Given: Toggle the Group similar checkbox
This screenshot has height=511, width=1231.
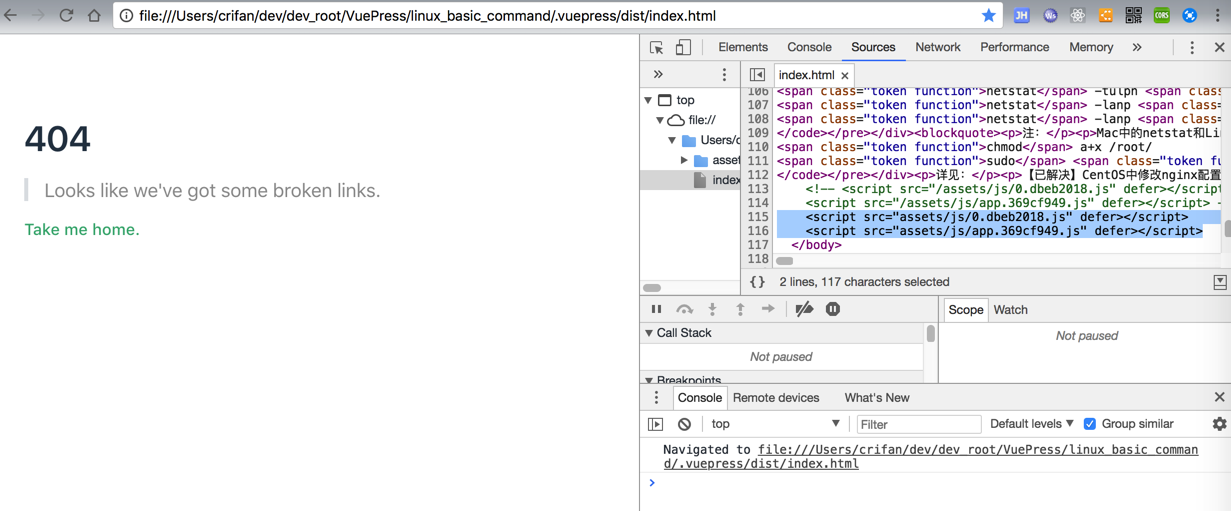Looking at the screenshot, I should [x=1090, y=424].
